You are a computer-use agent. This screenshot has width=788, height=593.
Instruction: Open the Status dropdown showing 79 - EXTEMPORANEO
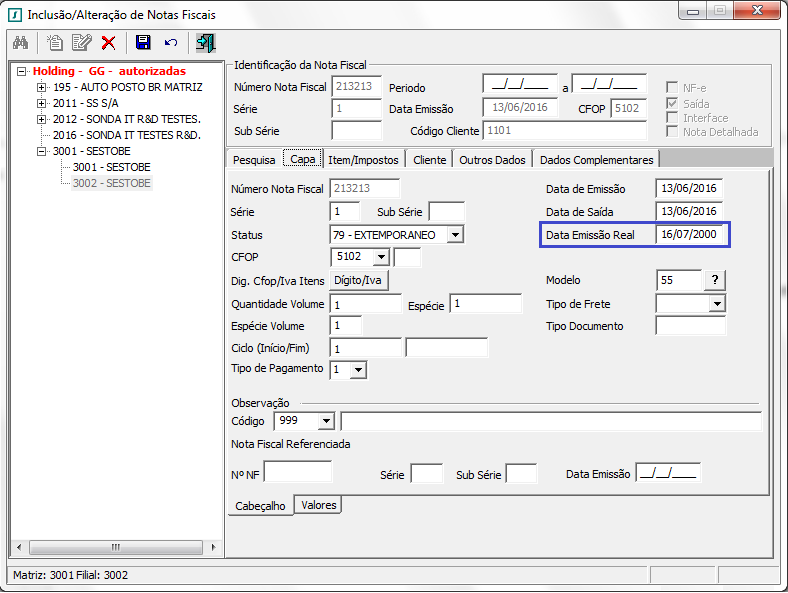click(455, 235)
